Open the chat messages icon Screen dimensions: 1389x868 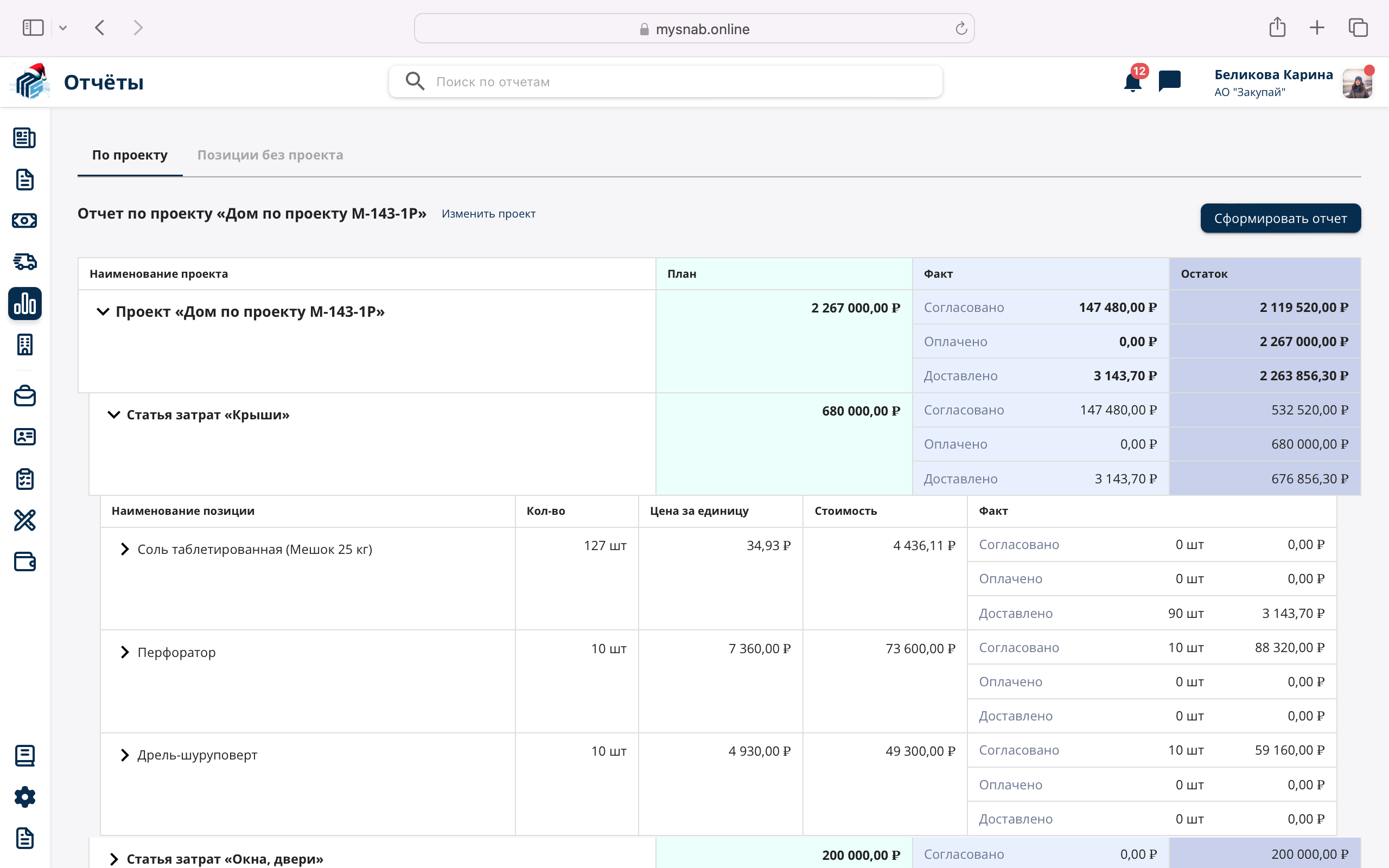(x=1169, y=81)
